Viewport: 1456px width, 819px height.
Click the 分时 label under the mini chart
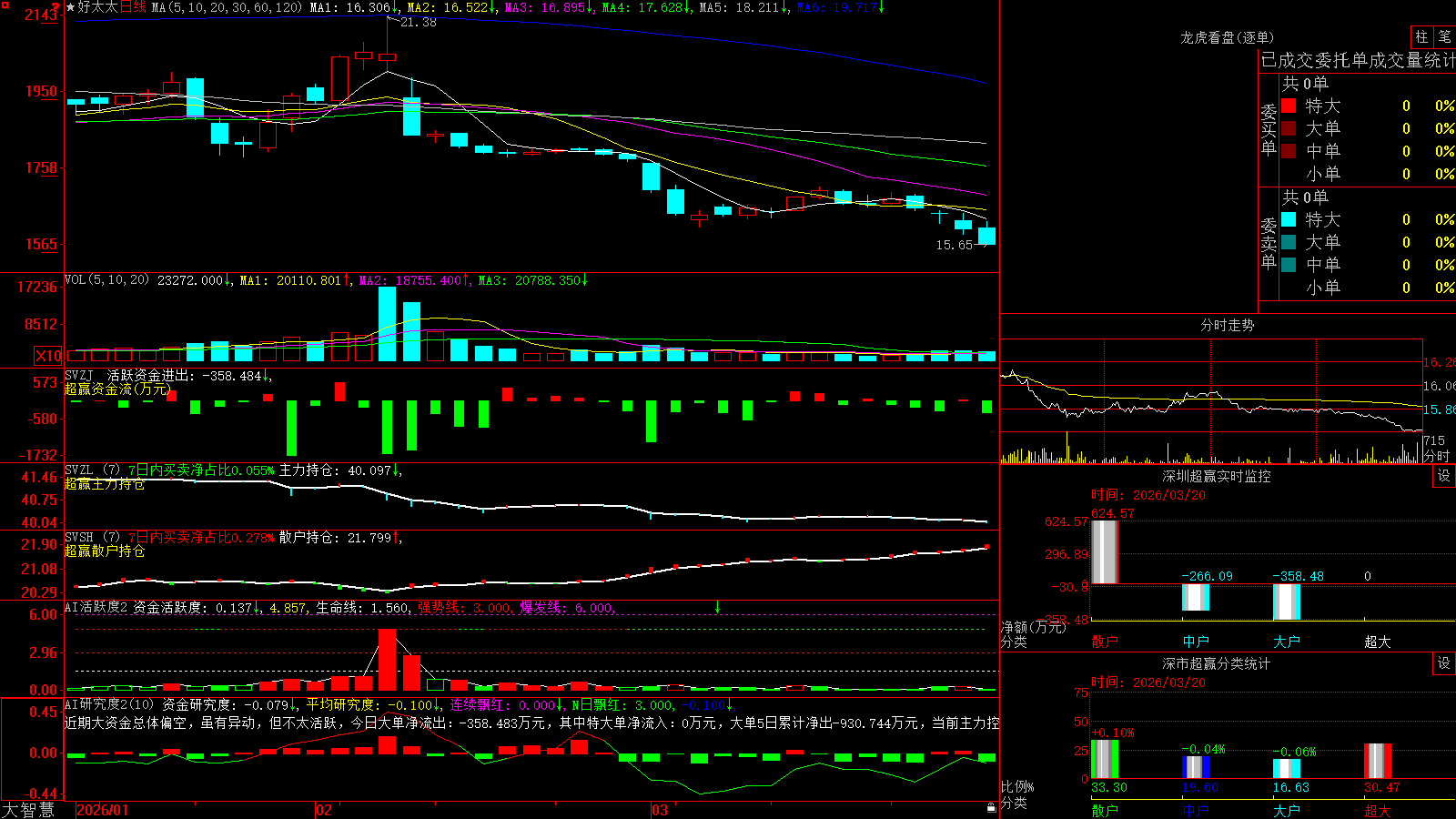(1437, 456)
